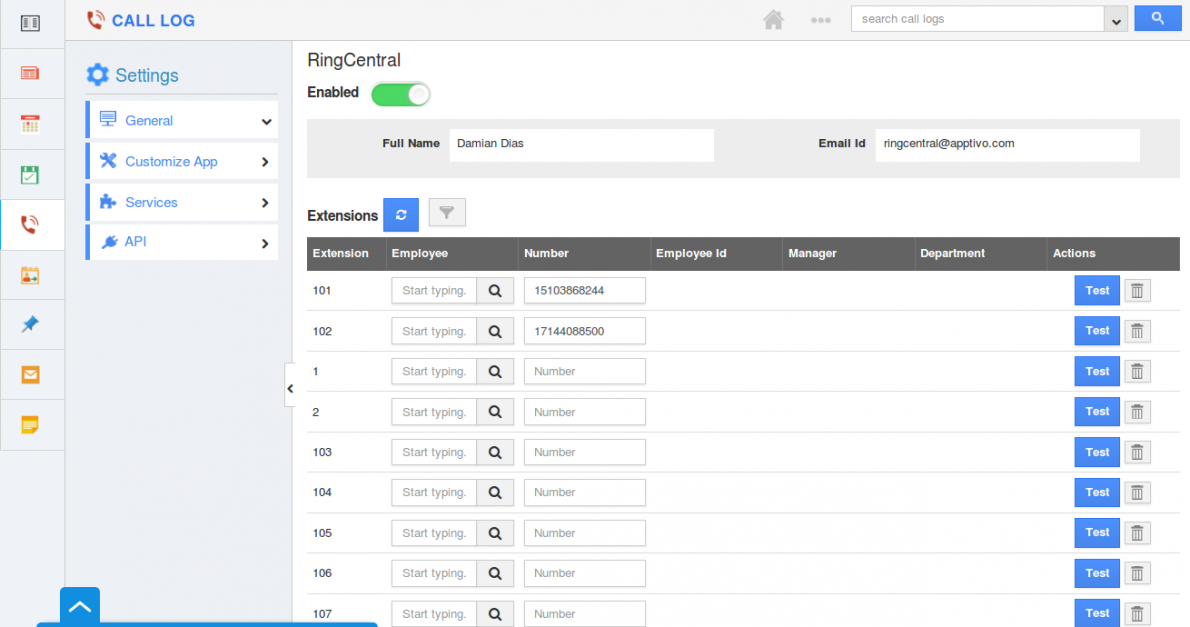Select General in the Settings menu

181,120
